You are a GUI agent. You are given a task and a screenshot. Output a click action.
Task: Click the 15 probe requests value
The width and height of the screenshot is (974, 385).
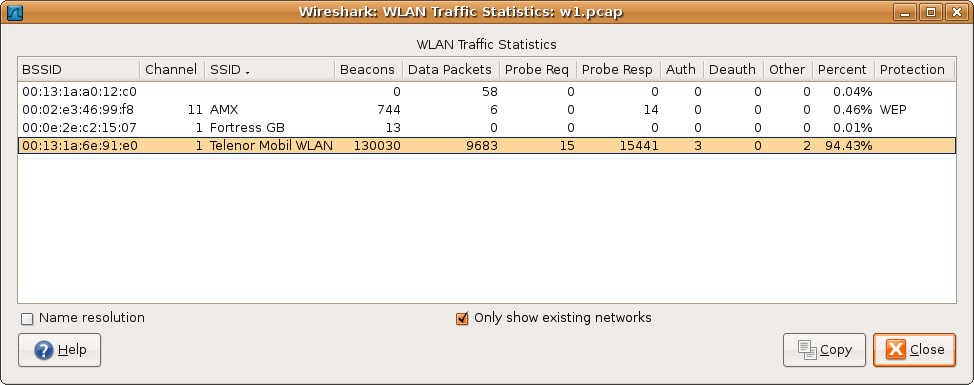pyautogui.click(x=567, y=146)
